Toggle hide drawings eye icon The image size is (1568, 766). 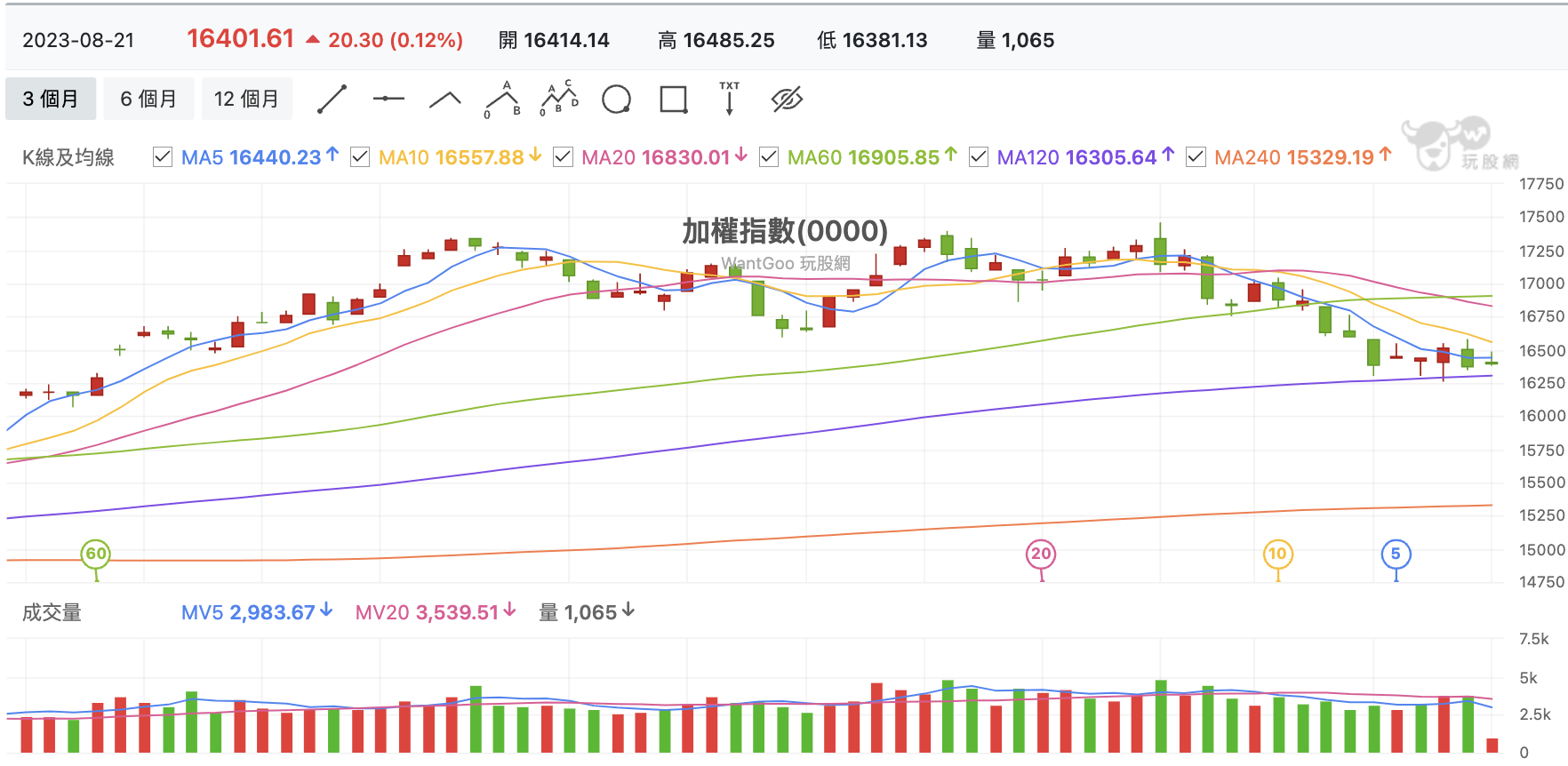tap(787, 100)
